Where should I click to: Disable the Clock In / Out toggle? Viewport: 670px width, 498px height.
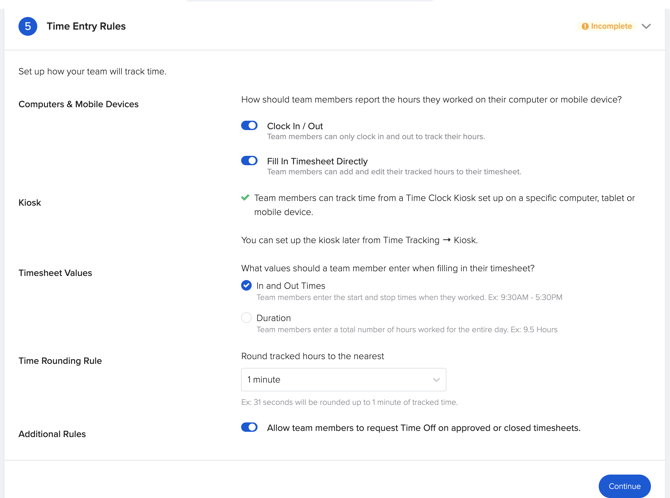tap(249, 126)
